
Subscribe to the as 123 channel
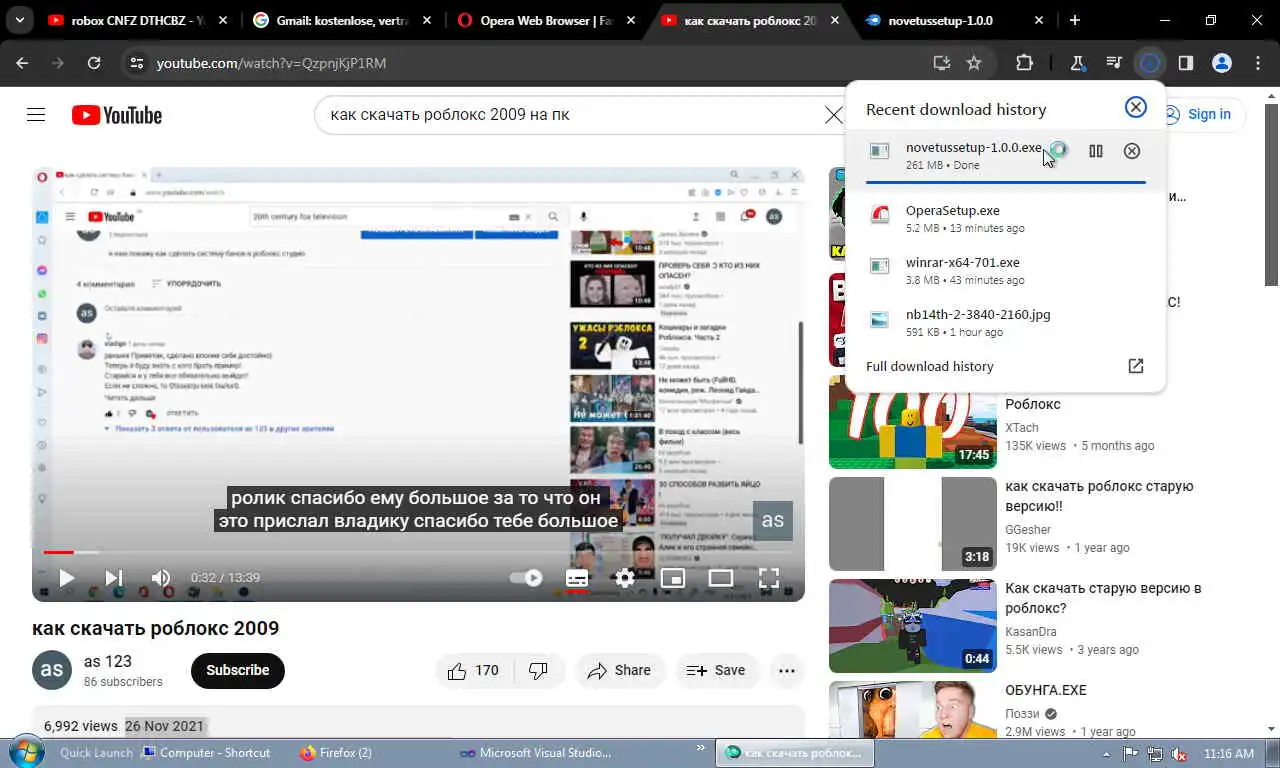(238, 670)
